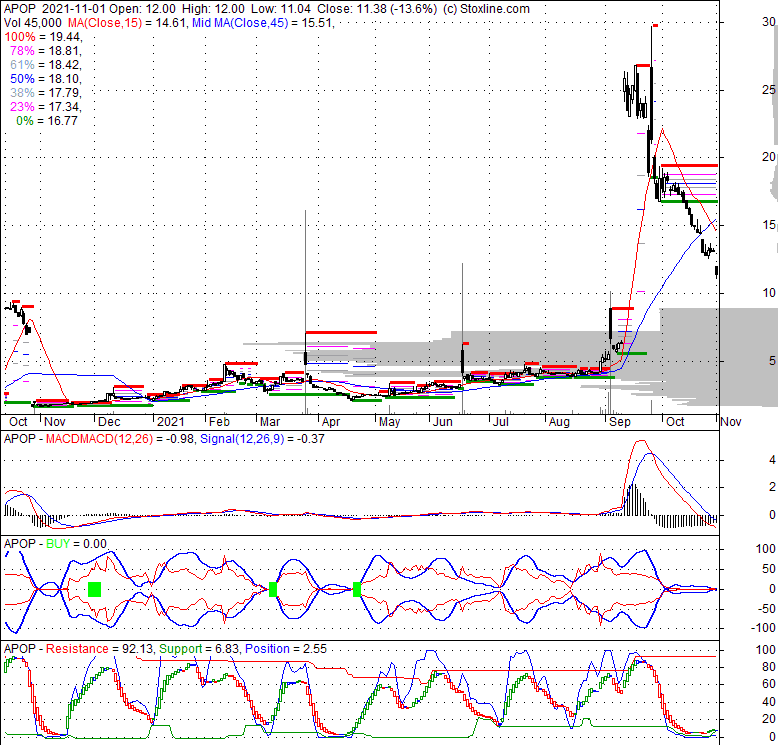This screenshot has width=780, height=745.
Task: Click the '38% = 17.79' Fibonacci level
Action: coord(45,93)
